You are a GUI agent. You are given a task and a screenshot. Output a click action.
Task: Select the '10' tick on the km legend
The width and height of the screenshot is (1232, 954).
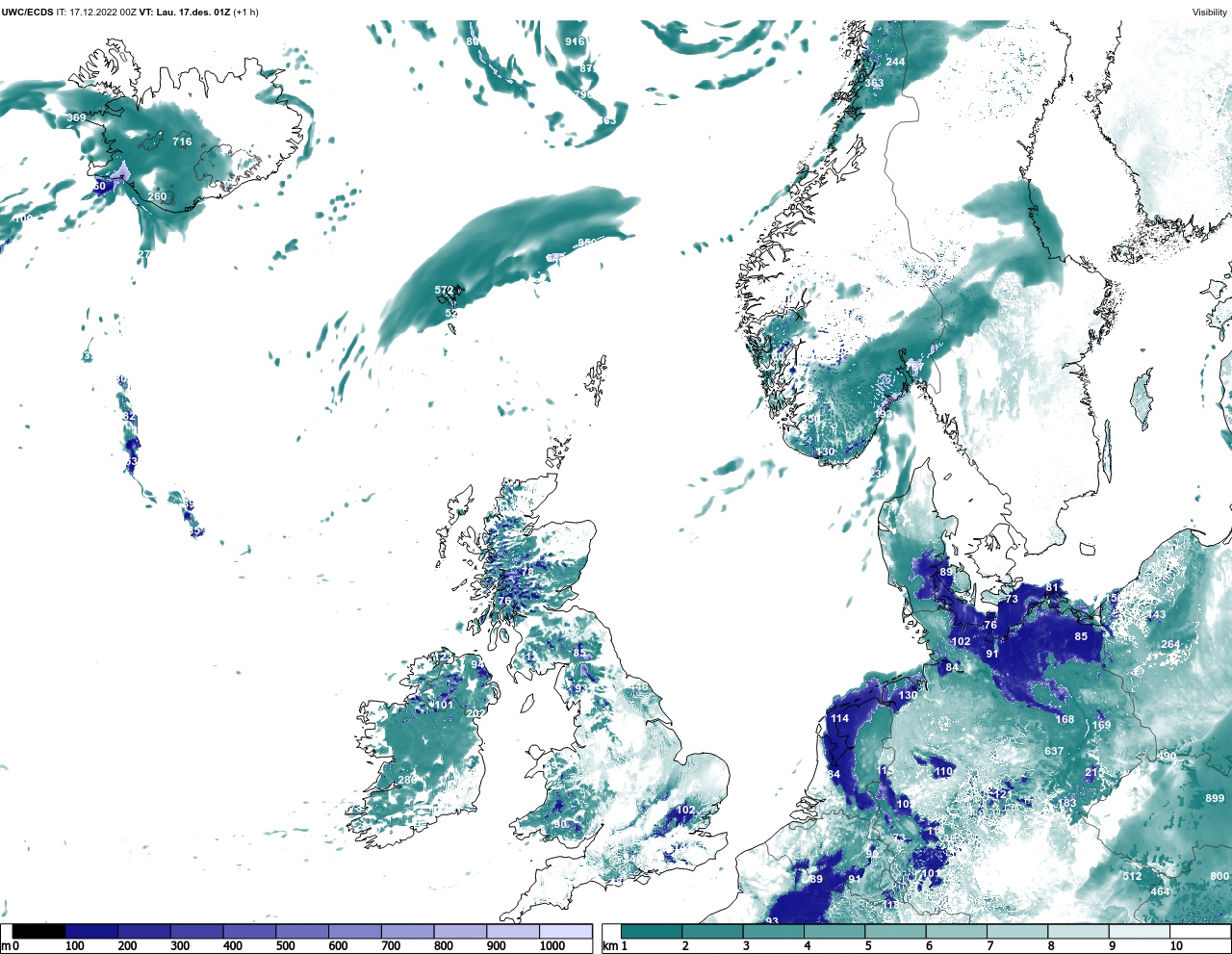coord(1176,946)
